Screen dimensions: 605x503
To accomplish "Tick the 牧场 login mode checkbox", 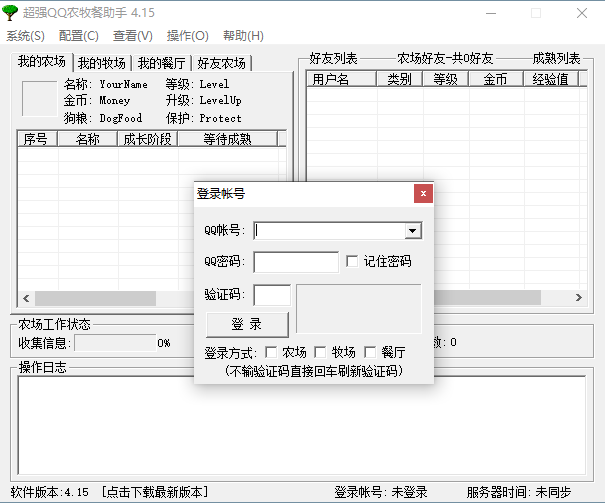I will coord(320,352).
